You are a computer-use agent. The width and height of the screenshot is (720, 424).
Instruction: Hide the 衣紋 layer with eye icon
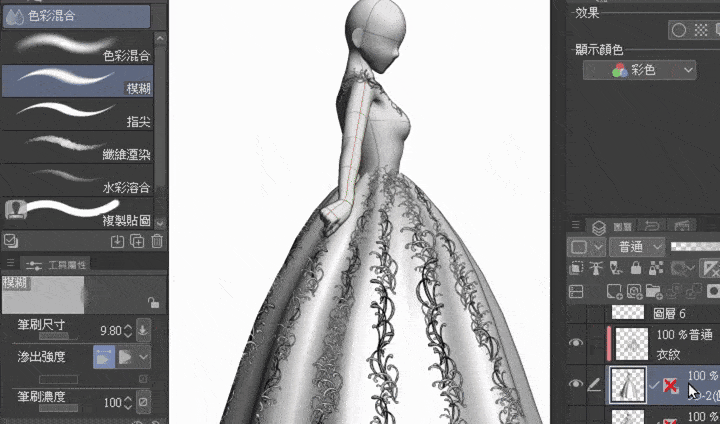coord(576,342)
